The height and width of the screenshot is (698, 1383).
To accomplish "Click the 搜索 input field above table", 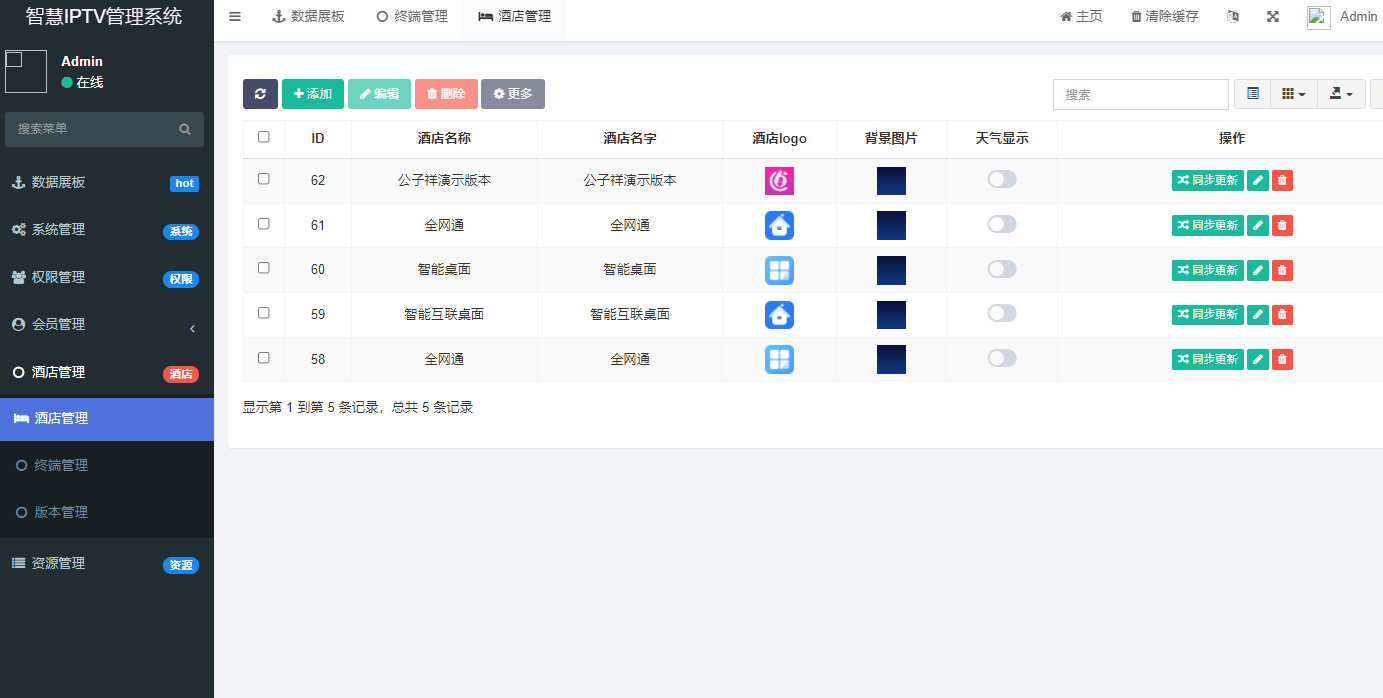I will coord(1140,94).
